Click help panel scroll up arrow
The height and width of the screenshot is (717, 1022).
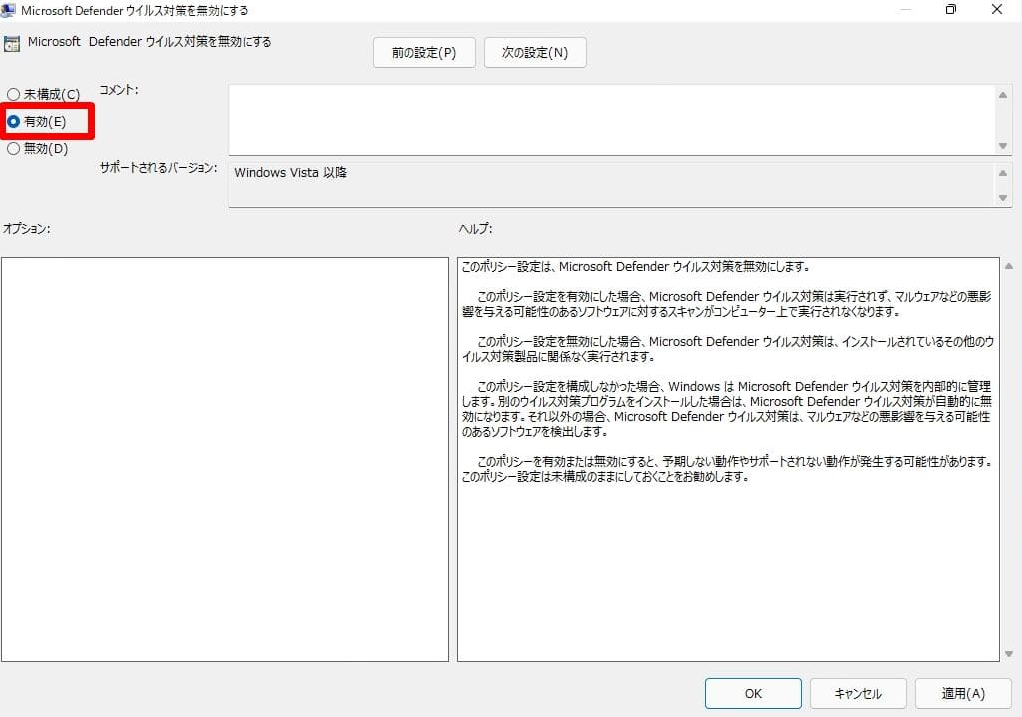[x=1009, y=266]
